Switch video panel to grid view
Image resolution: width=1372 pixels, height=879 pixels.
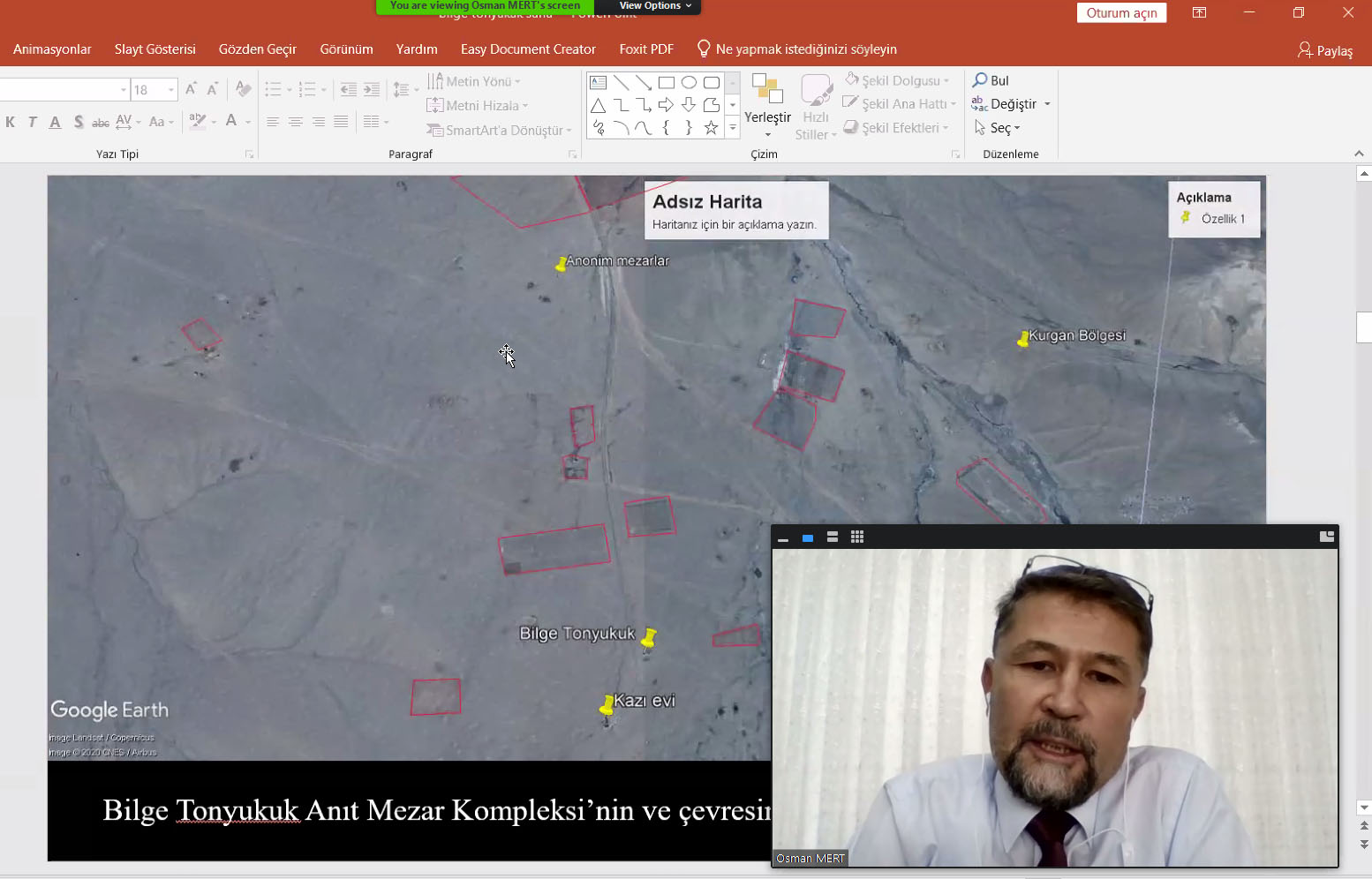click(x=856, y=537)
